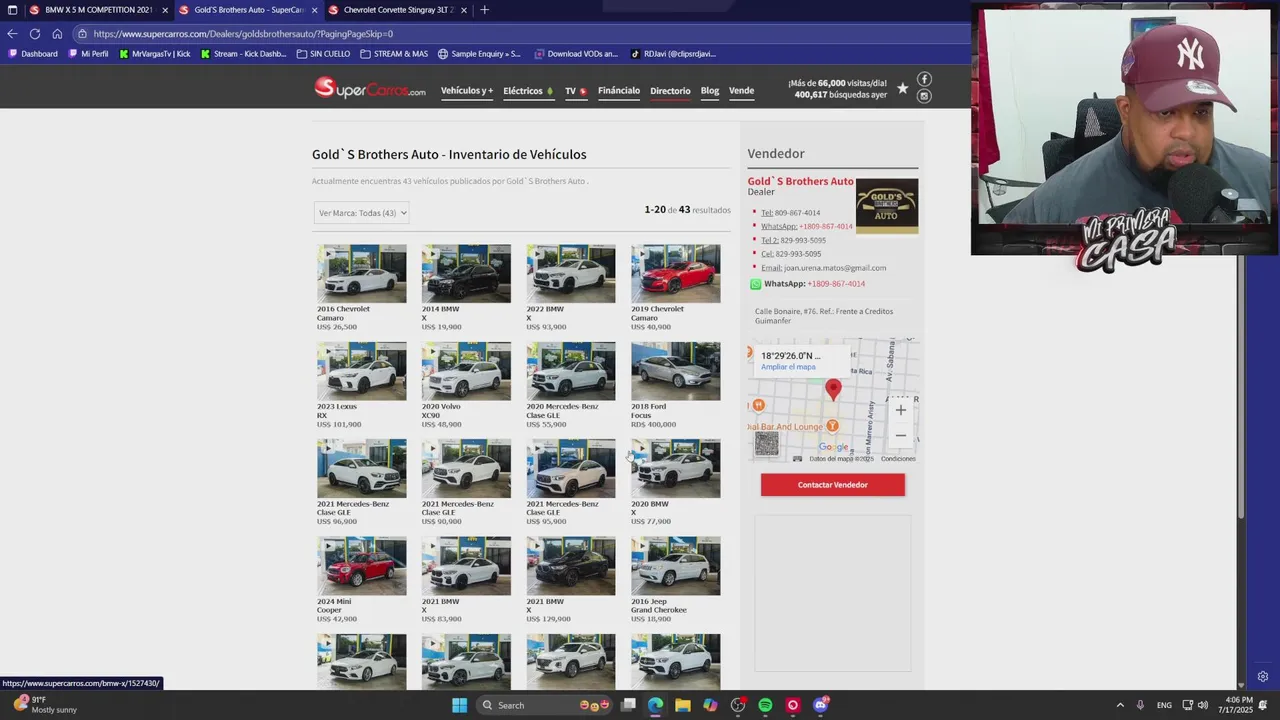Open the 2020 Volvo XC90 listing thumbnail
The width and height of the screenshot is (1280, 720).
click(x=466, y=371)
